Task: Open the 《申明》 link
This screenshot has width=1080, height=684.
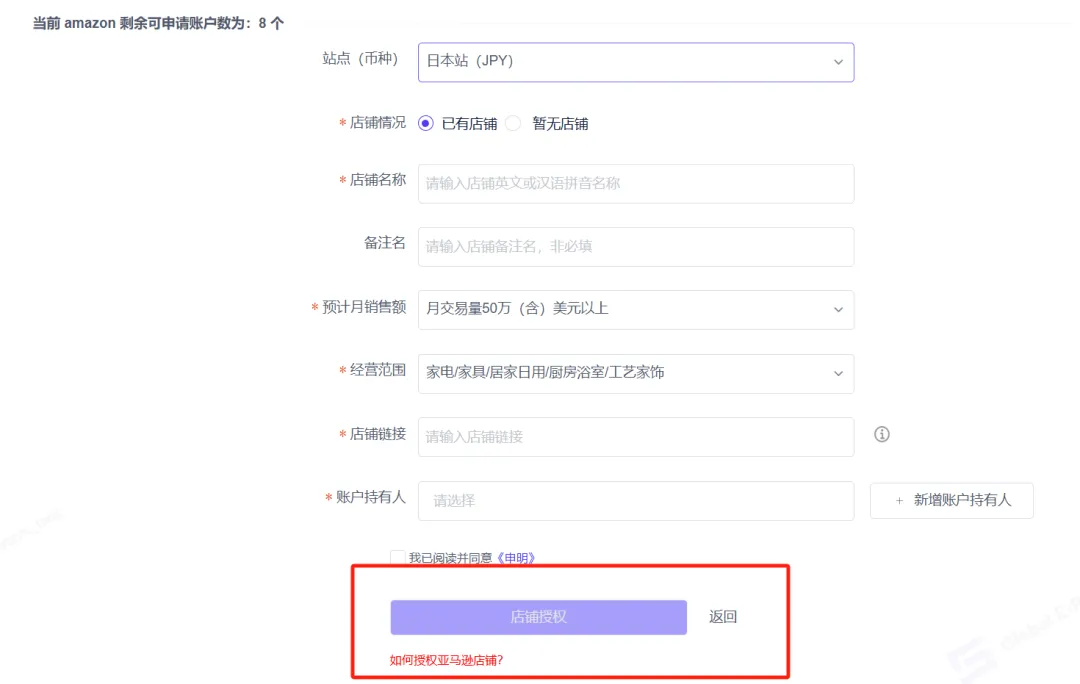Action: [515, 558]
